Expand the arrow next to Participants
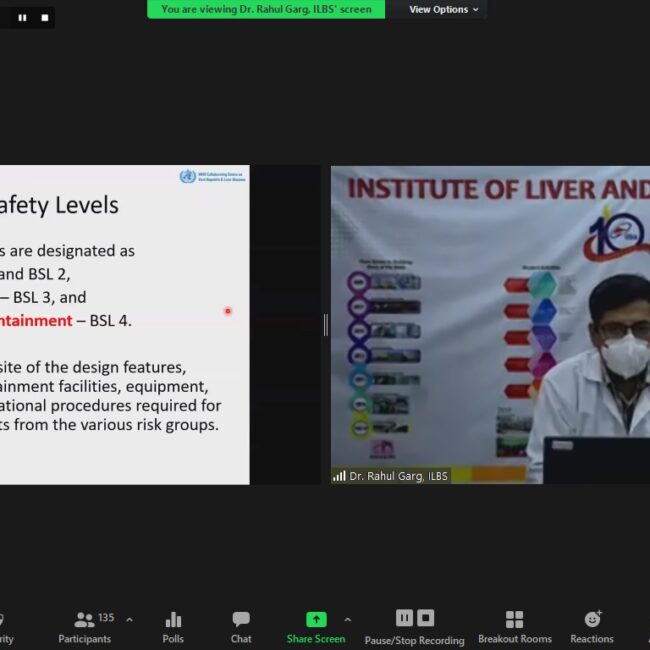 click(x=129, y=620)
